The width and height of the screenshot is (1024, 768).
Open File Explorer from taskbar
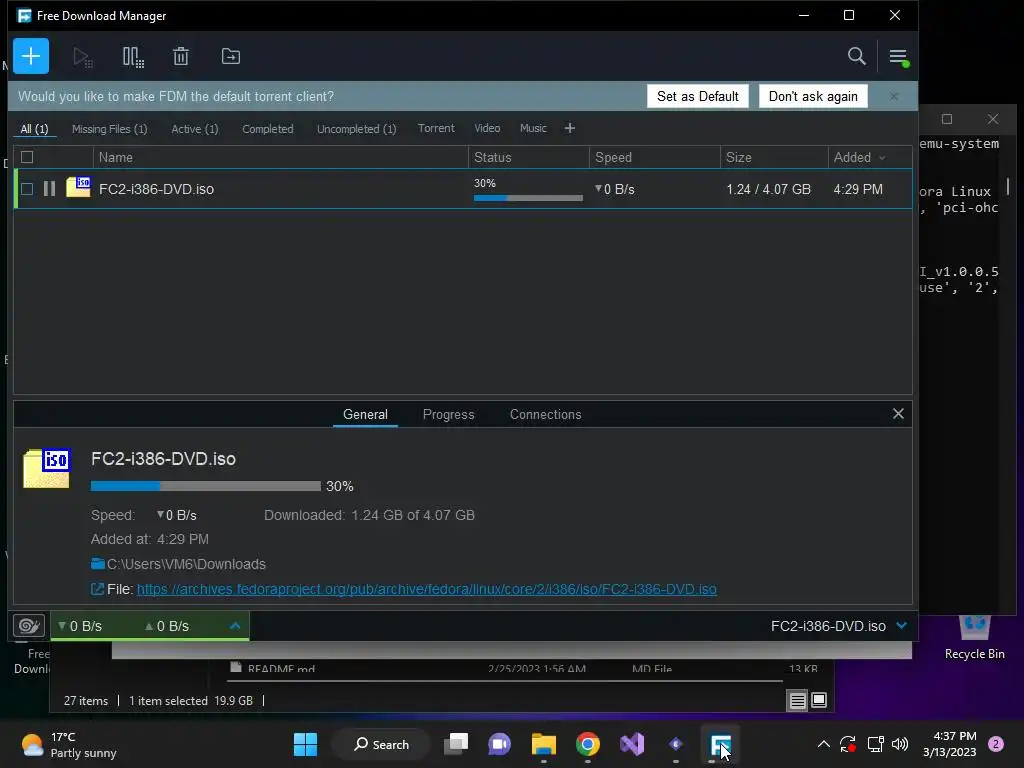543,744
